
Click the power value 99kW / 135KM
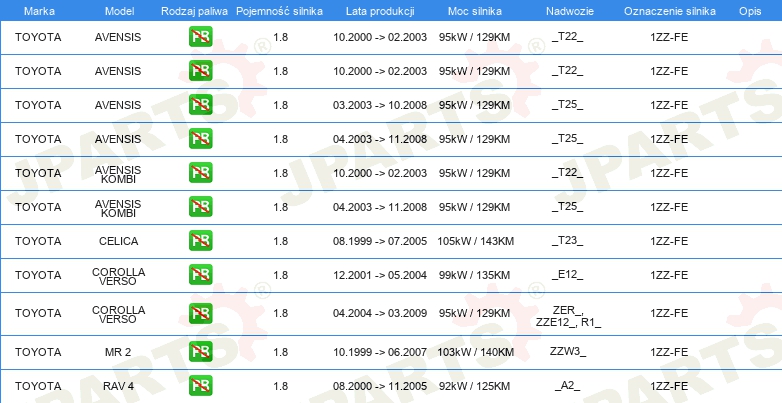pyautogui.click(x=474, y=275)
